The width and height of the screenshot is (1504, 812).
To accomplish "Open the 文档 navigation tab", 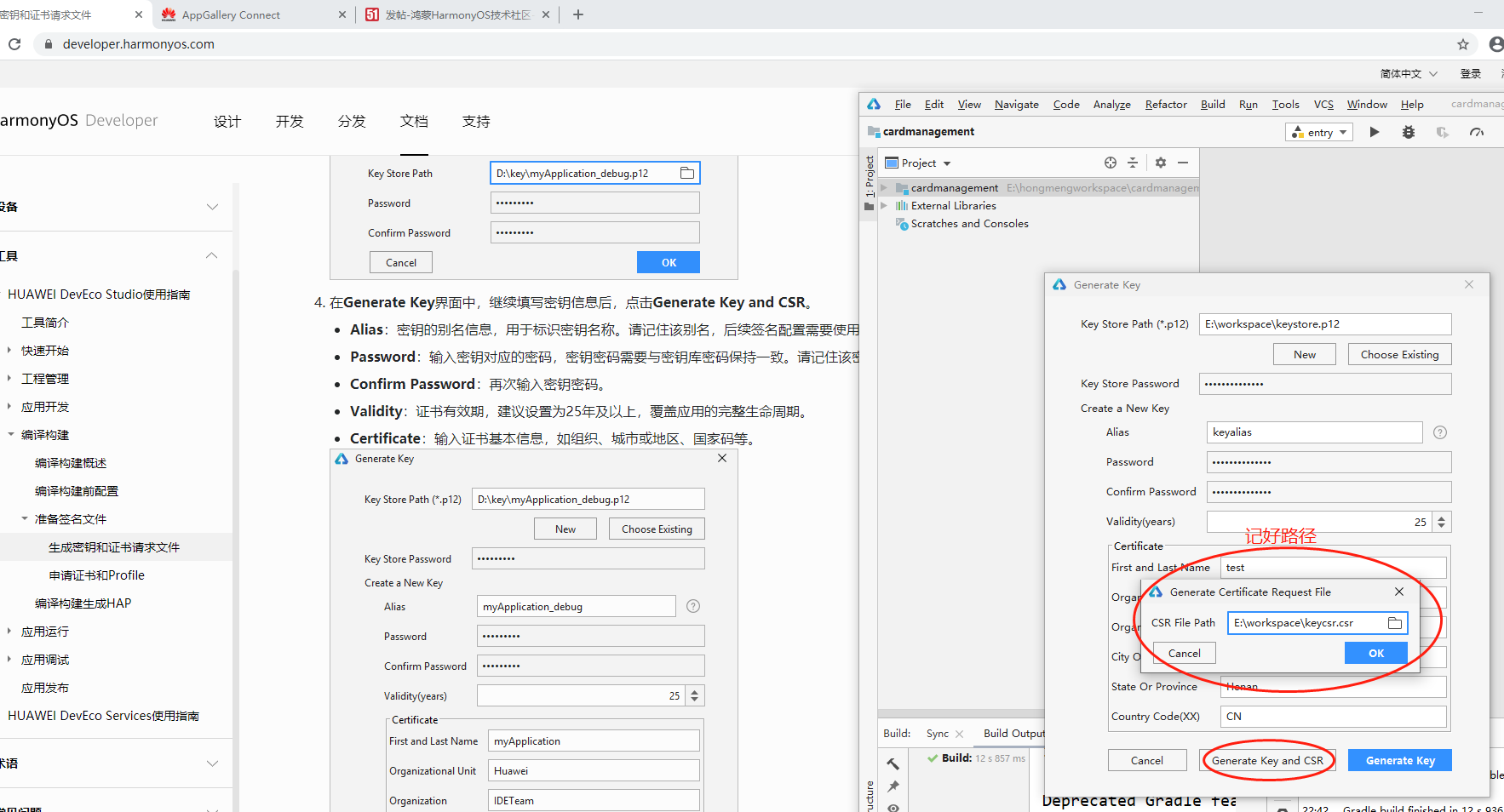I will point(414,122).
